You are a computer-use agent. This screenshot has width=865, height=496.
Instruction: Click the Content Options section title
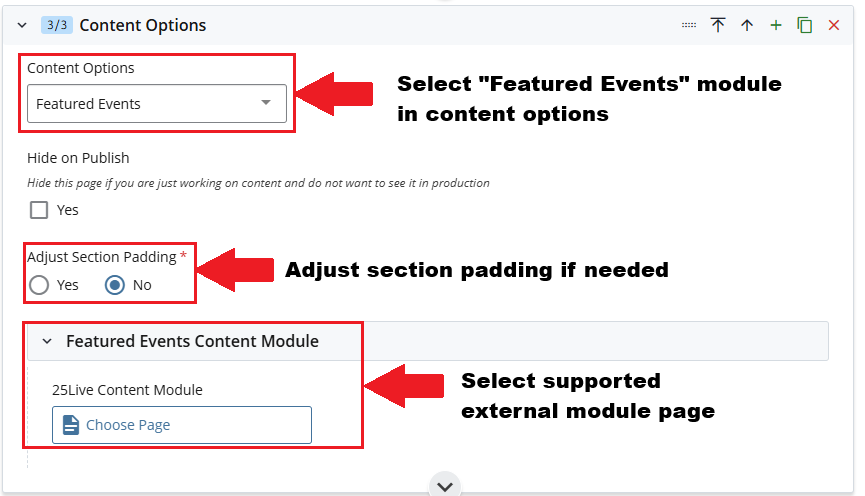point(142,26)
